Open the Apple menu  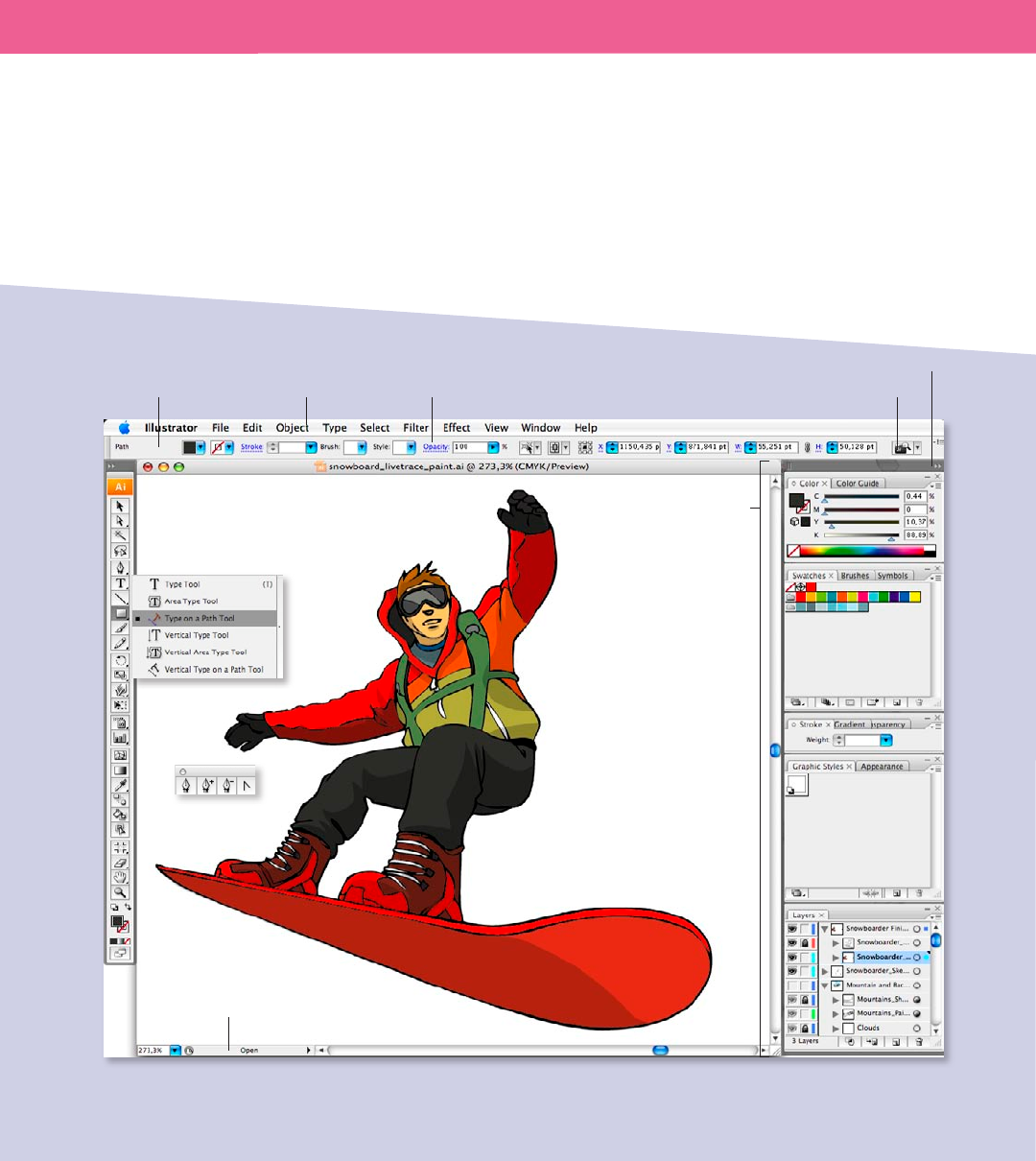pyautogui.click(x=124, y=428)
